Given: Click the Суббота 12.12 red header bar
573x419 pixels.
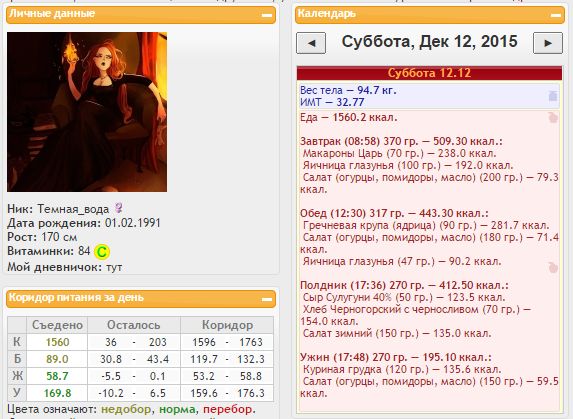Looking at the screenshot, I should (x=429, y=73).
